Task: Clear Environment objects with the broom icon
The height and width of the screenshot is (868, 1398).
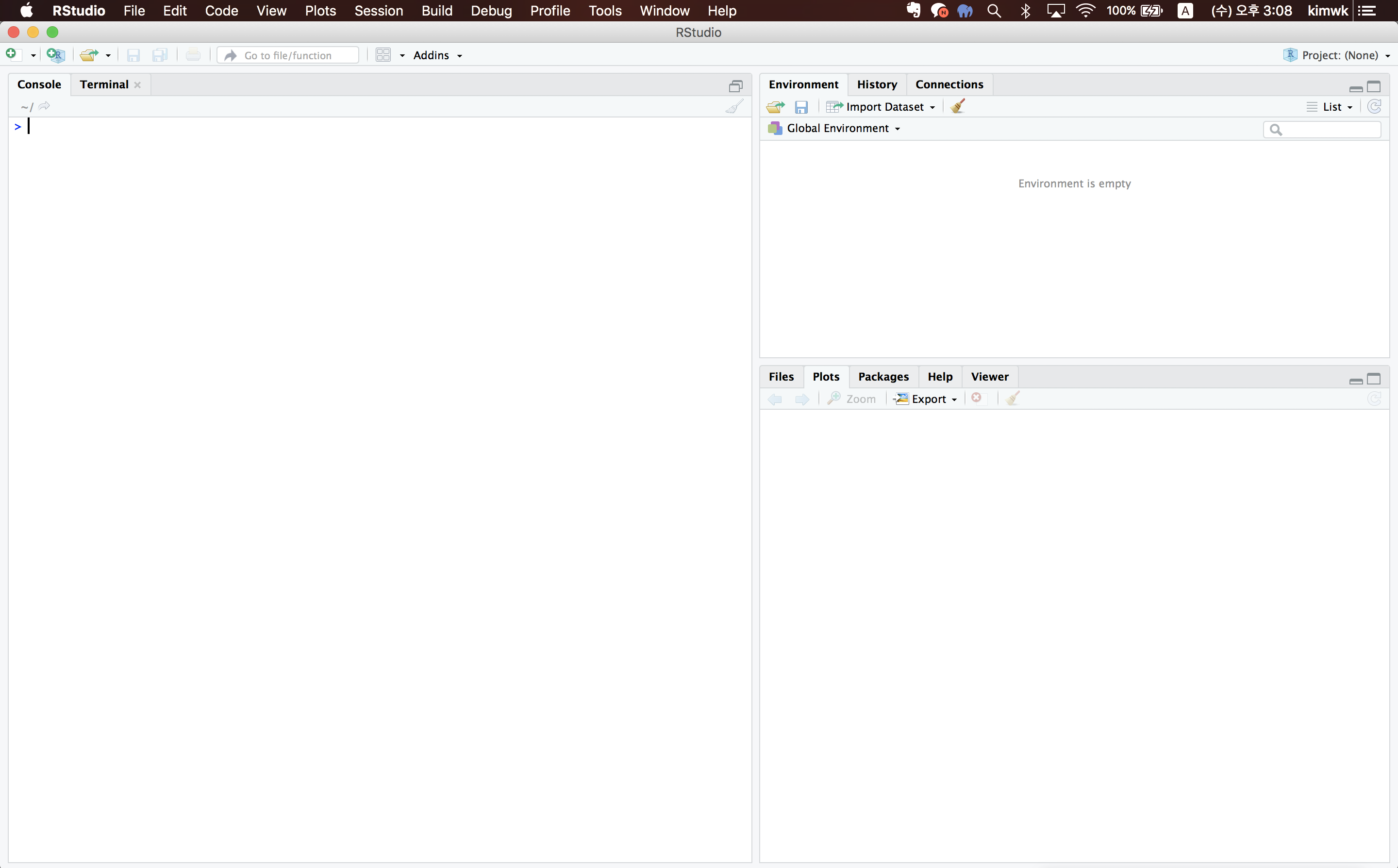Action: [x=957, y=107]
